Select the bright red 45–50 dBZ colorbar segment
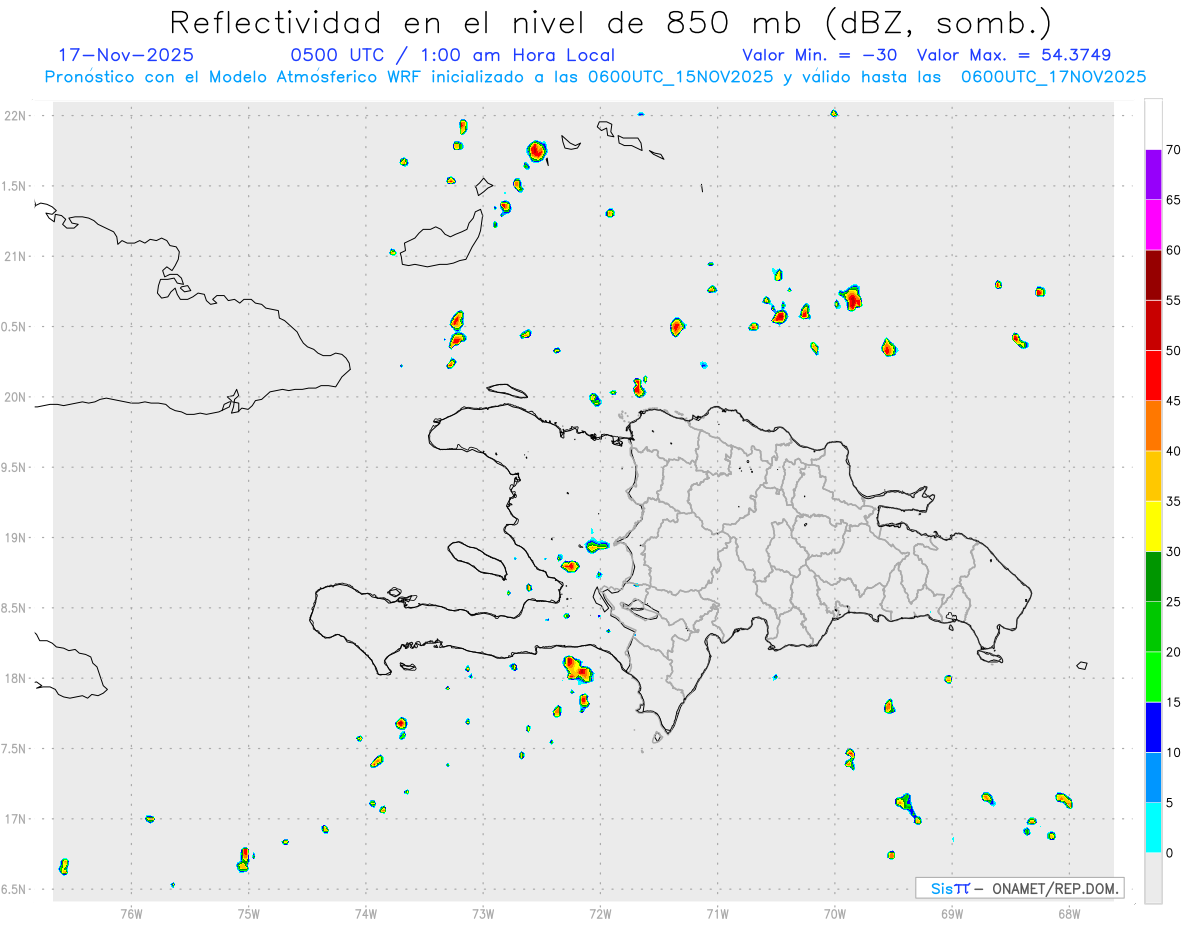1200x927 pixels. point(1153,376)
